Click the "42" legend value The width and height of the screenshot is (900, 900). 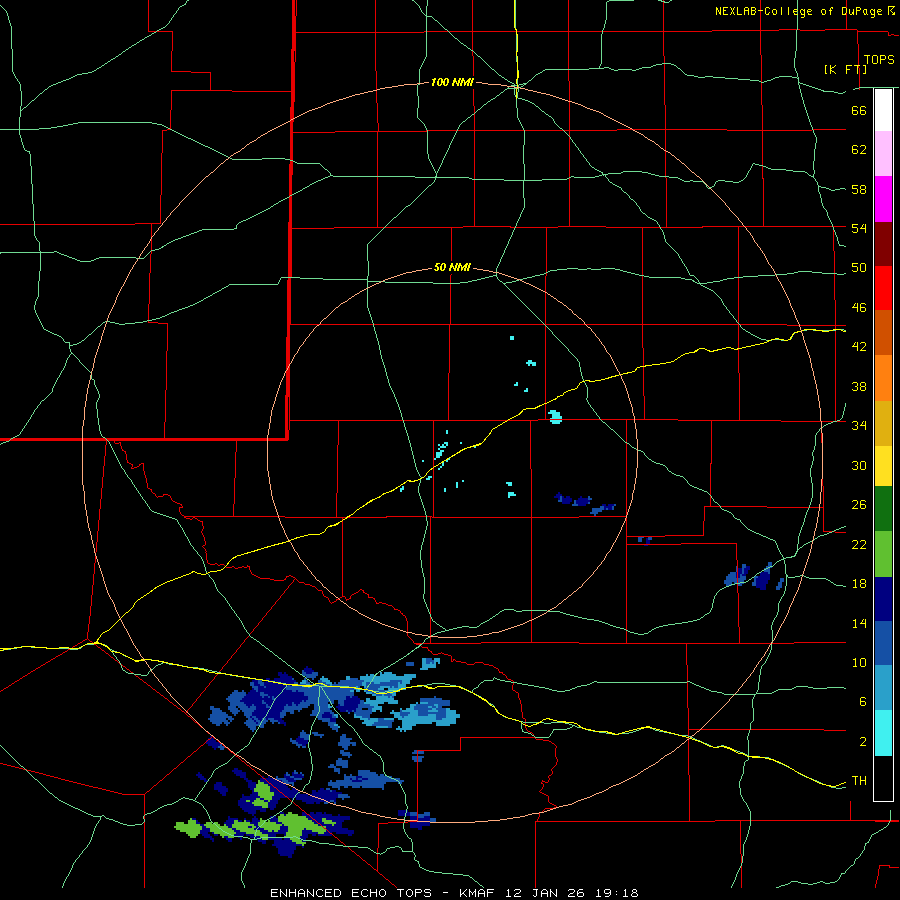point(859,347)
